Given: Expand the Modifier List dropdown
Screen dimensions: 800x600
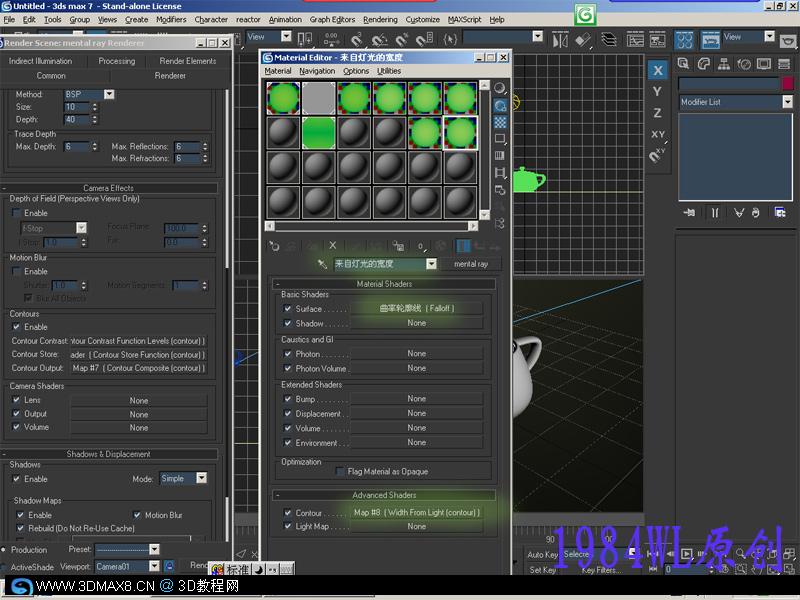Looking at the screenshot, I should click(x=787, y=102).
